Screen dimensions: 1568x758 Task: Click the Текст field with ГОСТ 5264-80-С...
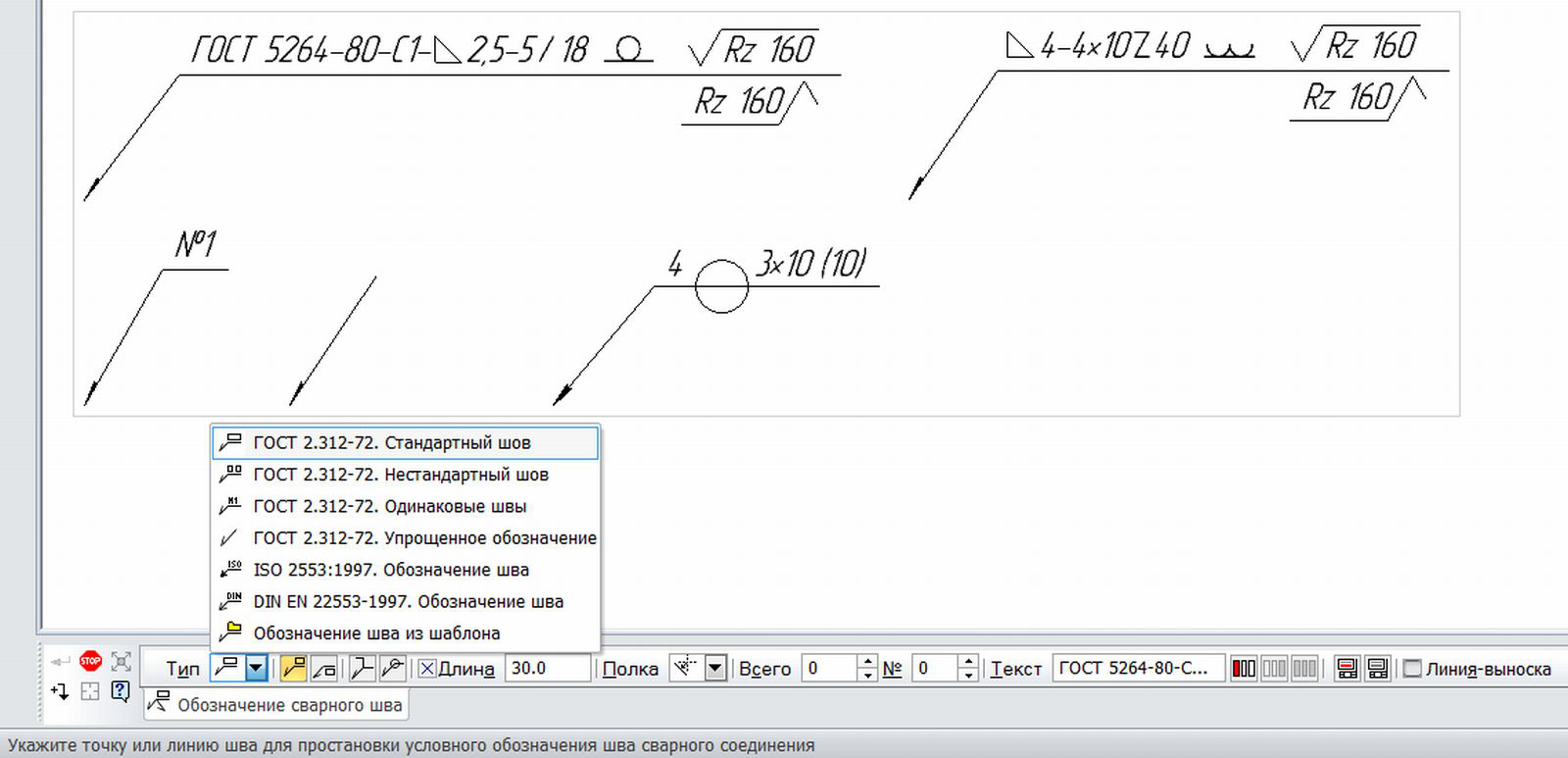coord(1139,669)
